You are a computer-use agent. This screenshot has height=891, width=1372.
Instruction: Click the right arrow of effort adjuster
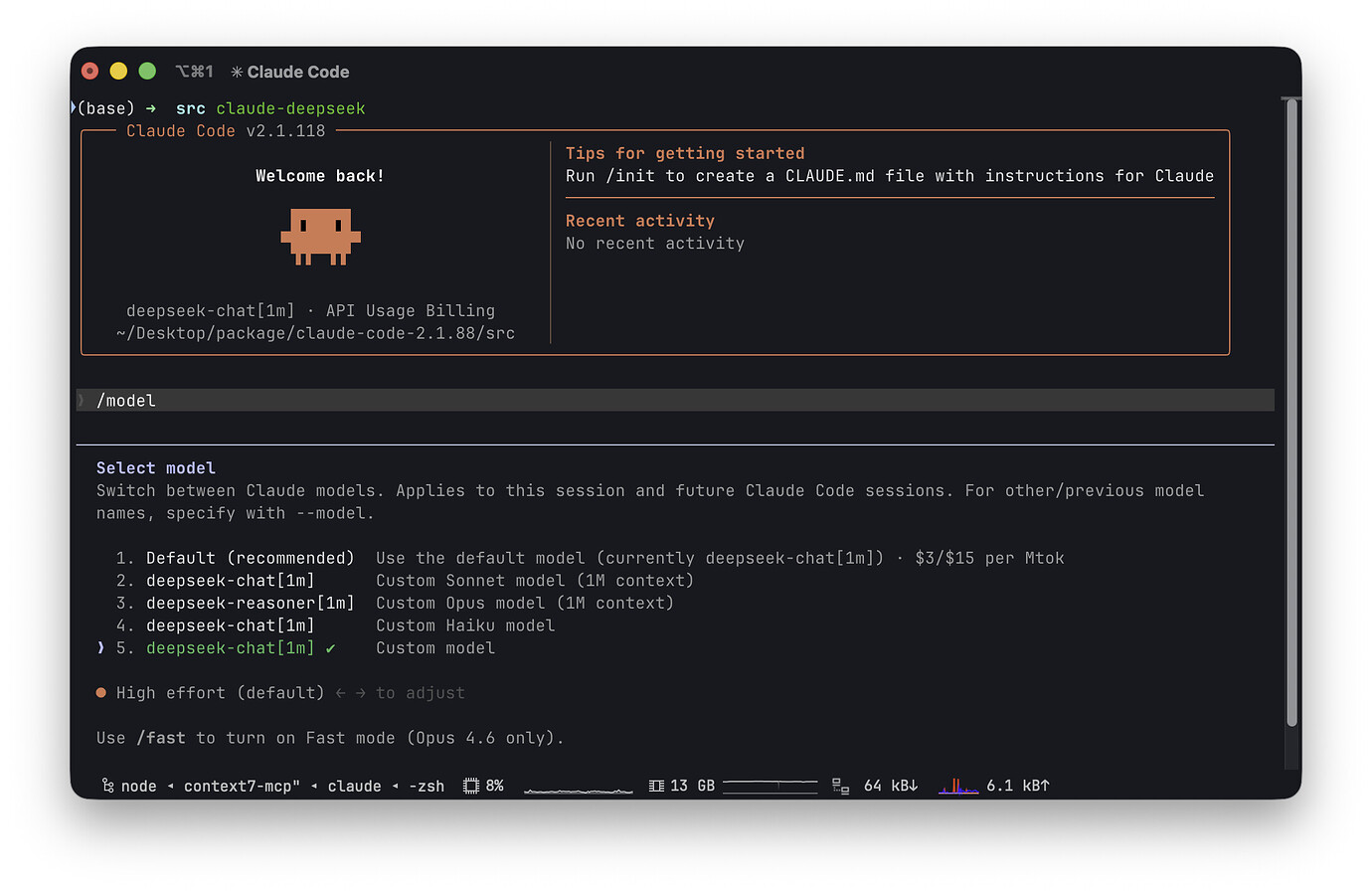coord(360,693)
